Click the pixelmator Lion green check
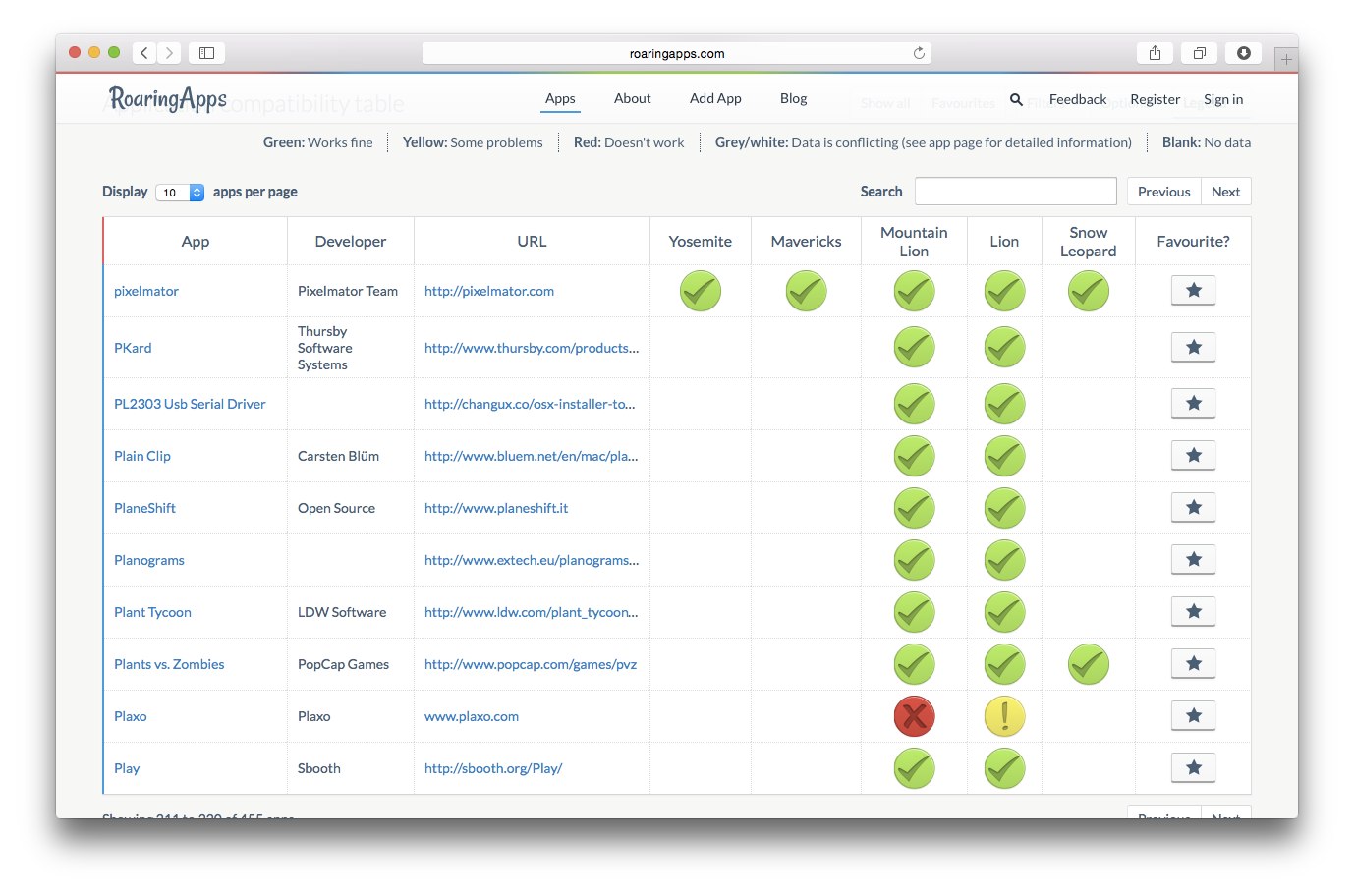 tap(1004, 291)
